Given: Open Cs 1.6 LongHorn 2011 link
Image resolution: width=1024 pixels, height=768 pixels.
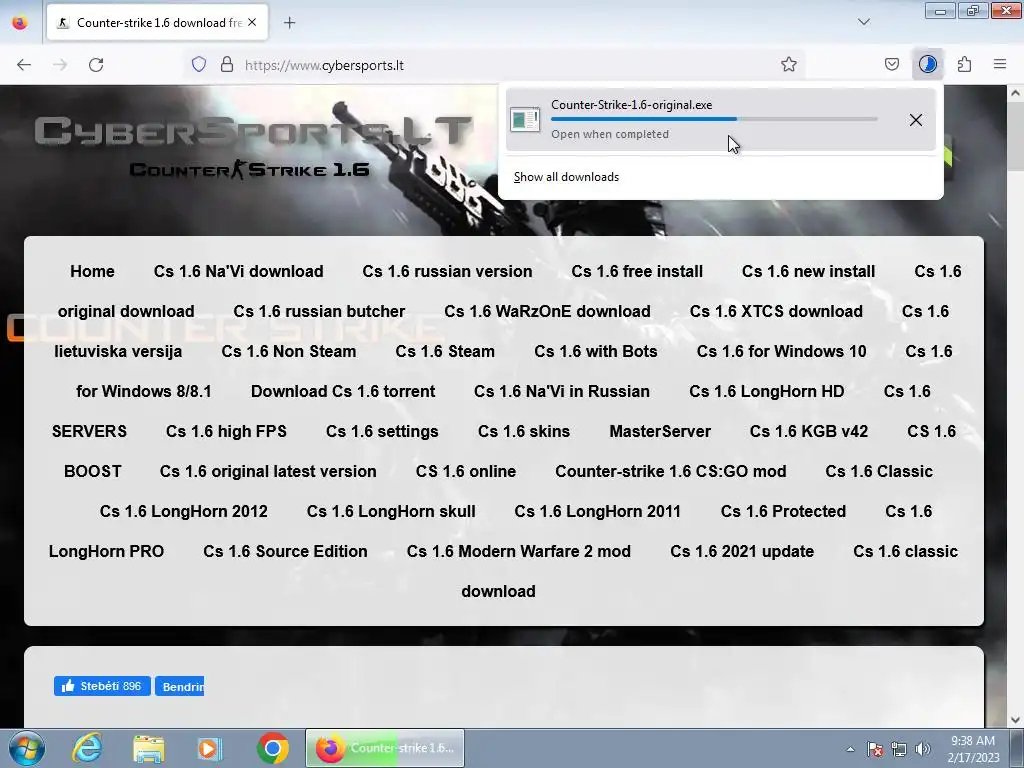Looking at the screenshot, I should click(598, 511).
